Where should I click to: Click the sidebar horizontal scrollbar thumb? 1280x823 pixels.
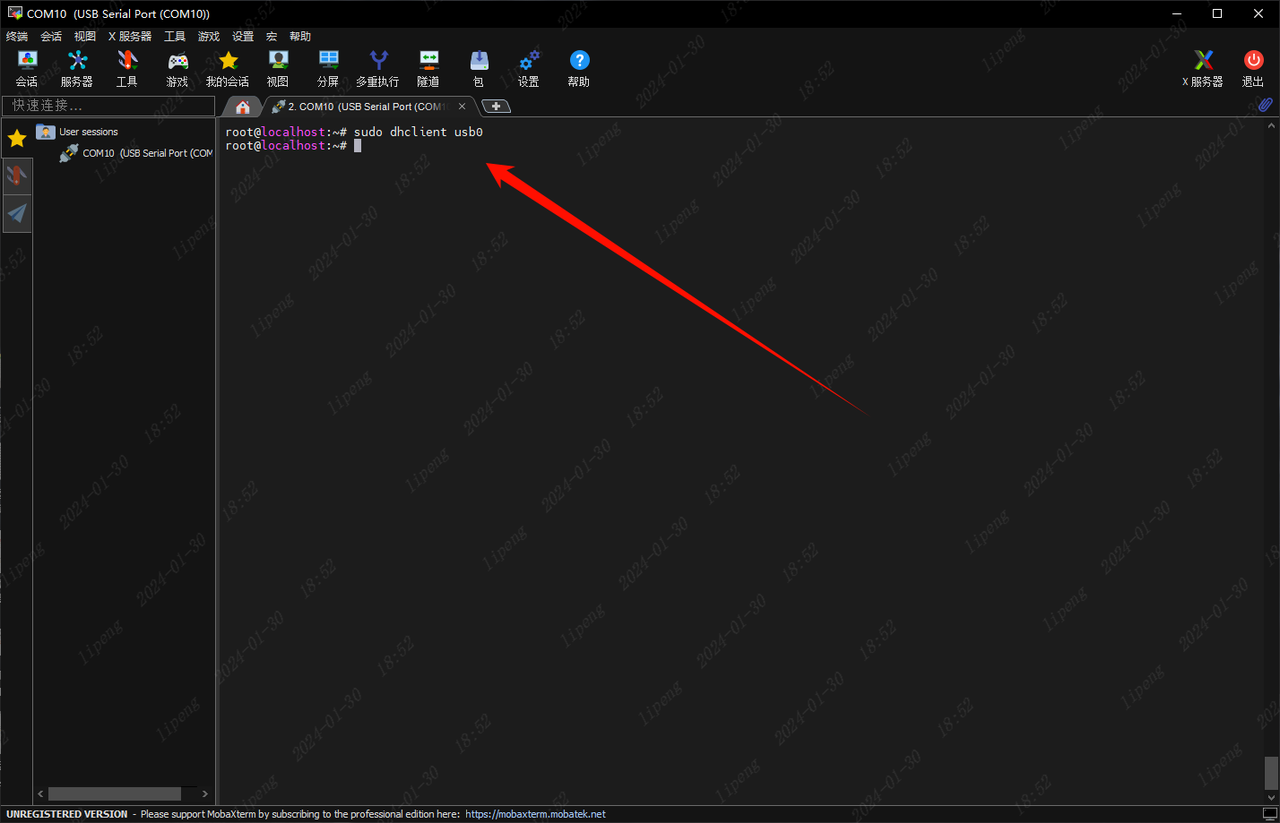pyautogui.click(x=115, y=794)
